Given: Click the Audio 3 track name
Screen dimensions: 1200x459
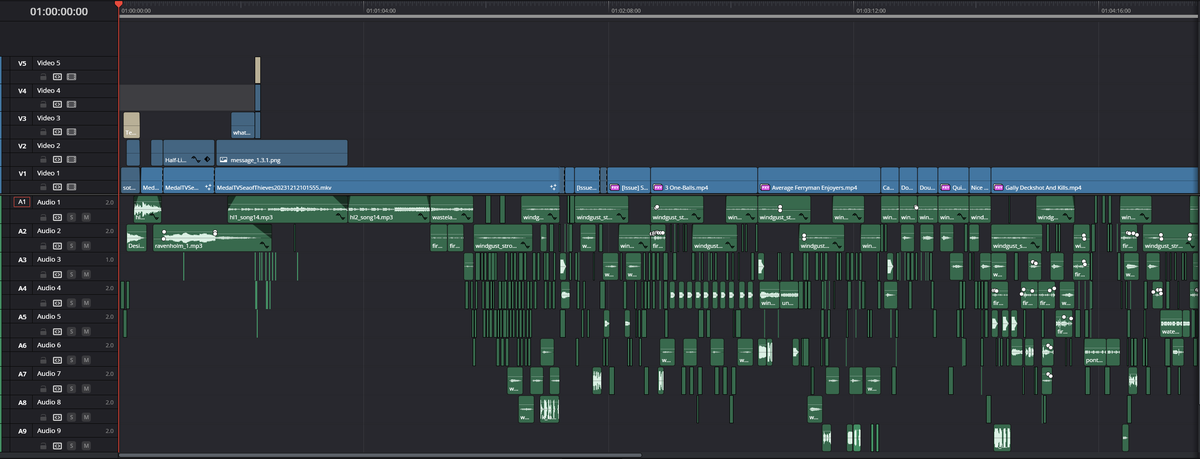Looking at the screenshot, I should click(49, 259).
